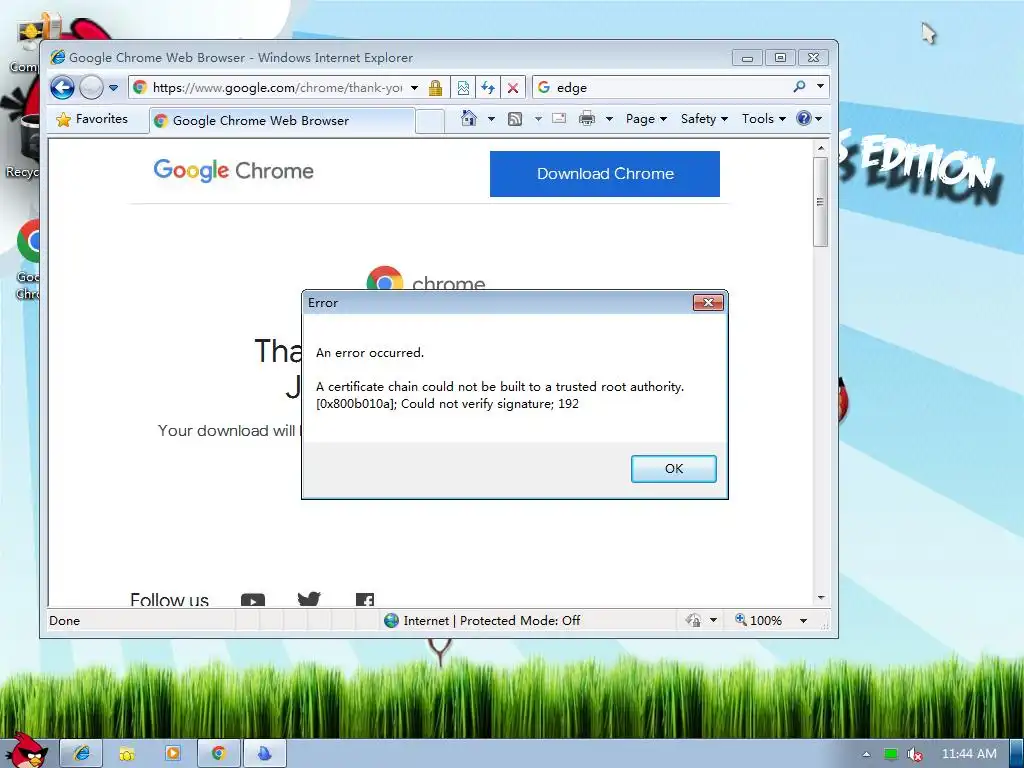Open the file explorer taskbar icon

[x=127, y=754]
